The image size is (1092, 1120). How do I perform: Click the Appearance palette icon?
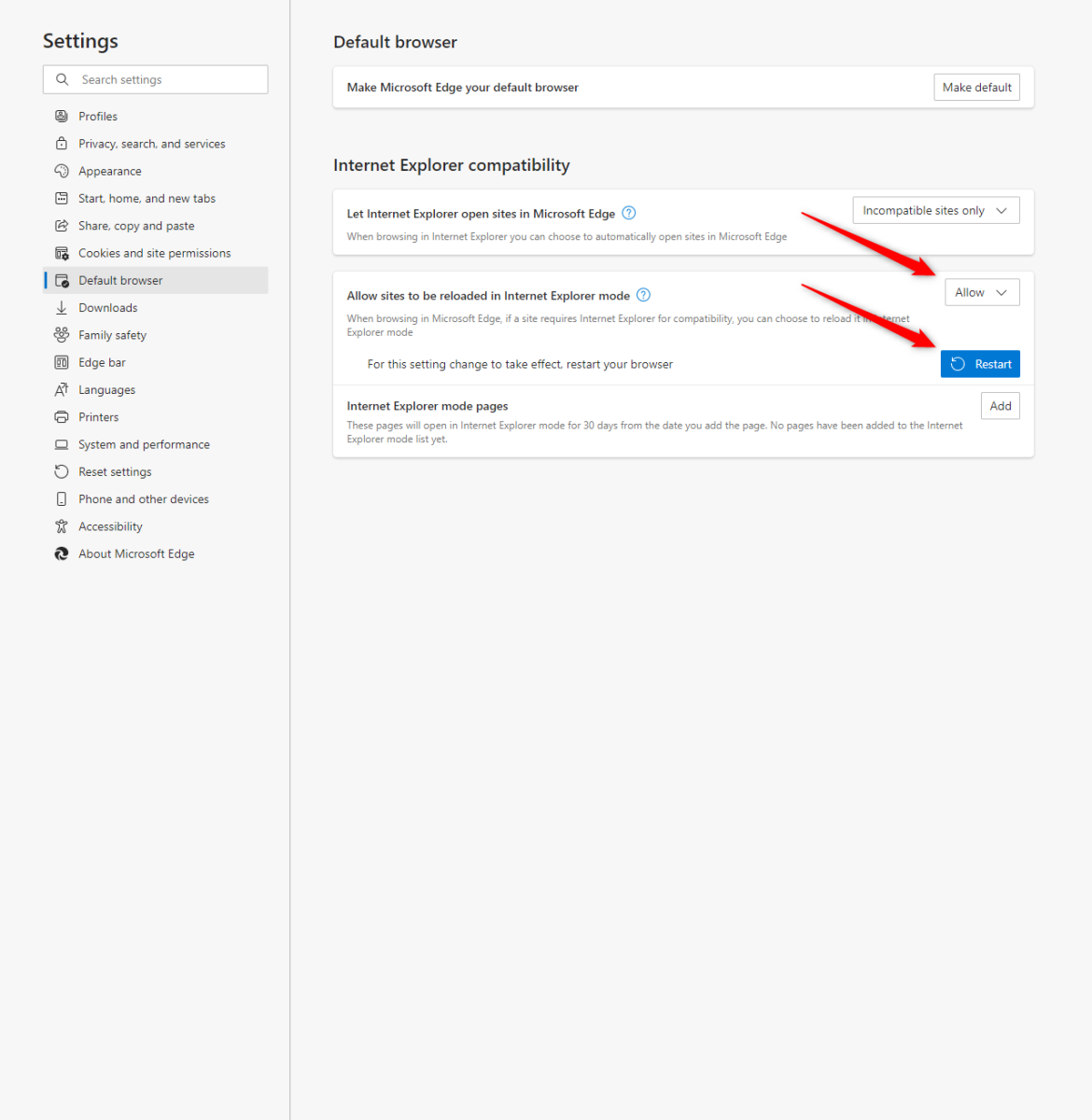pyautogui.click(x=62, y=171)
